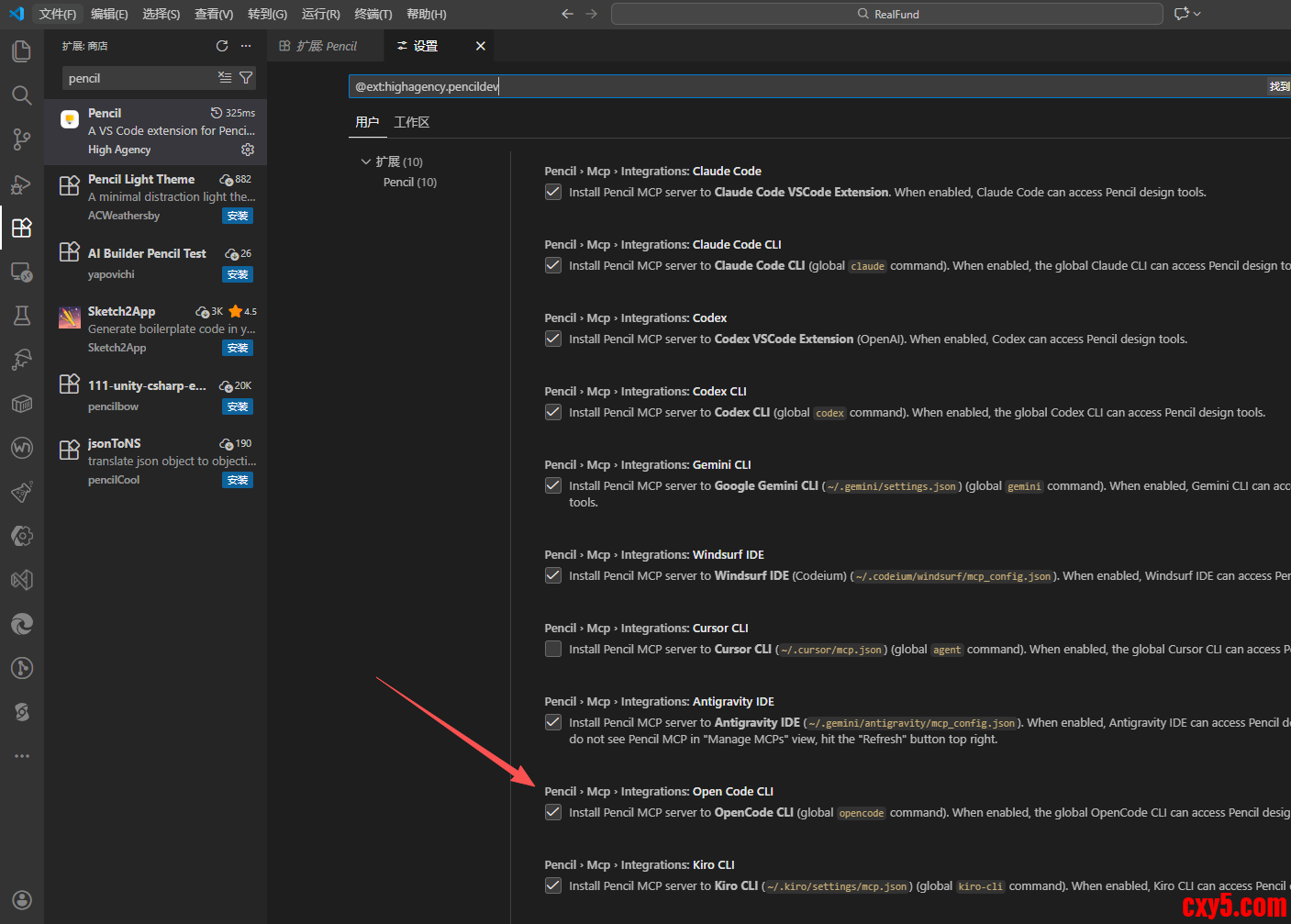Collapse the 扩展 (10) settings tree node

point(366,161)
